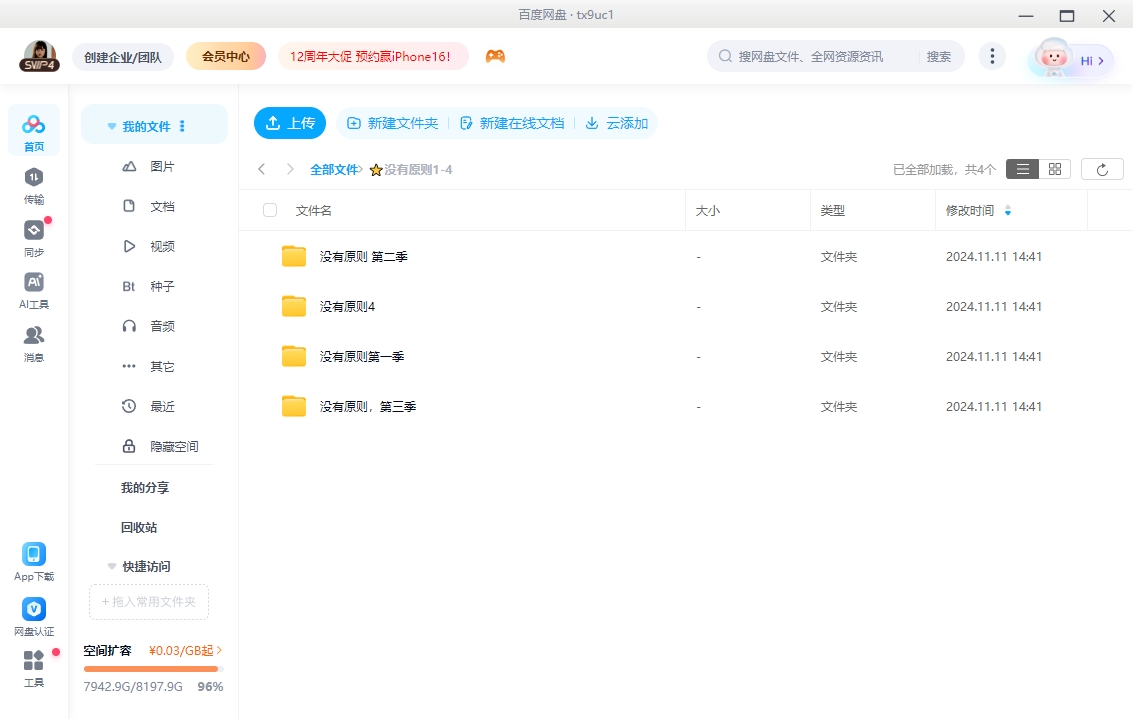Screen dimensions: 1133x719
Task: Refresh the file list with the refresh icon
Action: [x=1102, y=169]
